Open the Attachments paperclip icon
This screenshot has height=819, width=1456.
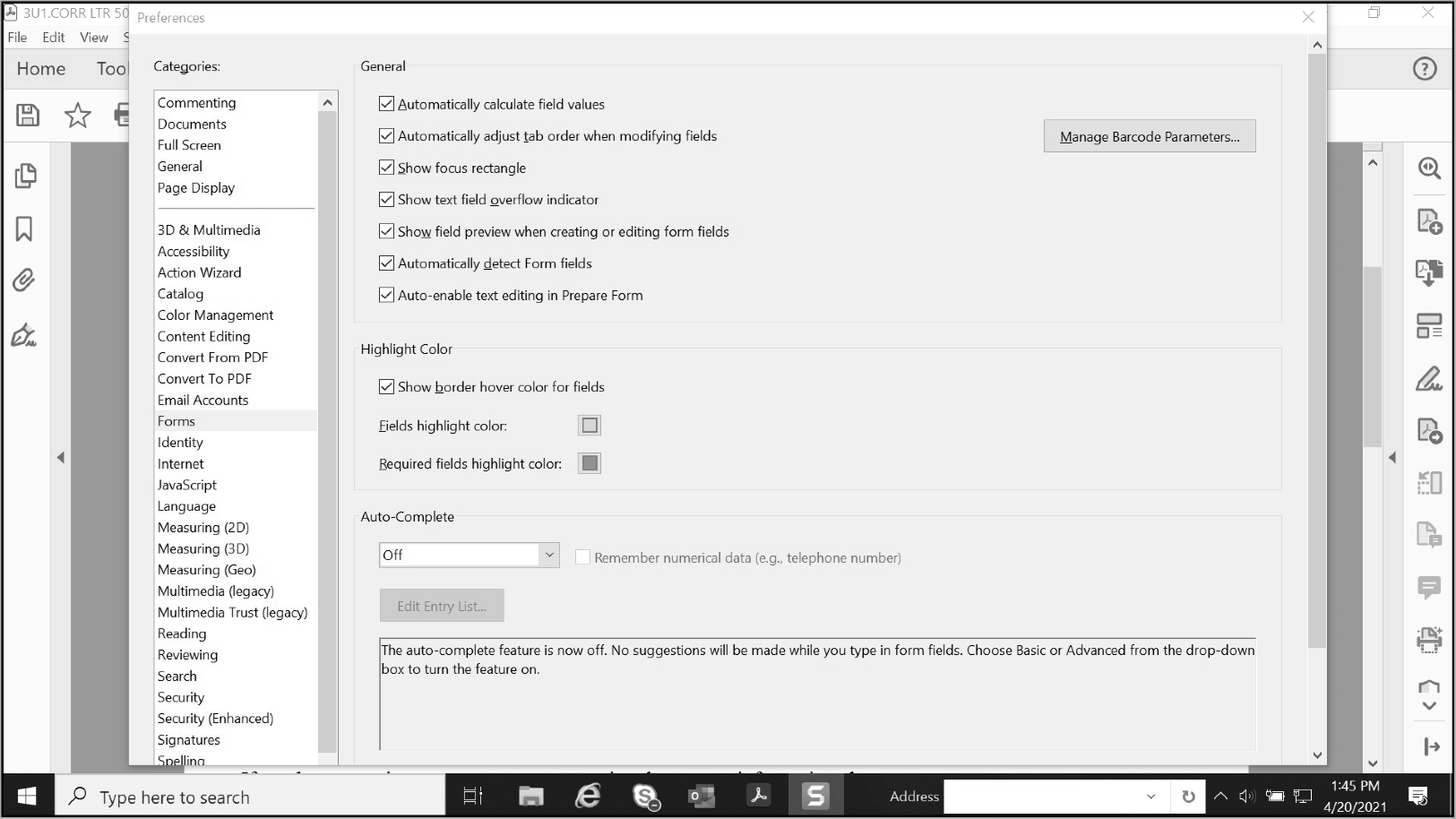pyautogui.click(x=24, y=281)
